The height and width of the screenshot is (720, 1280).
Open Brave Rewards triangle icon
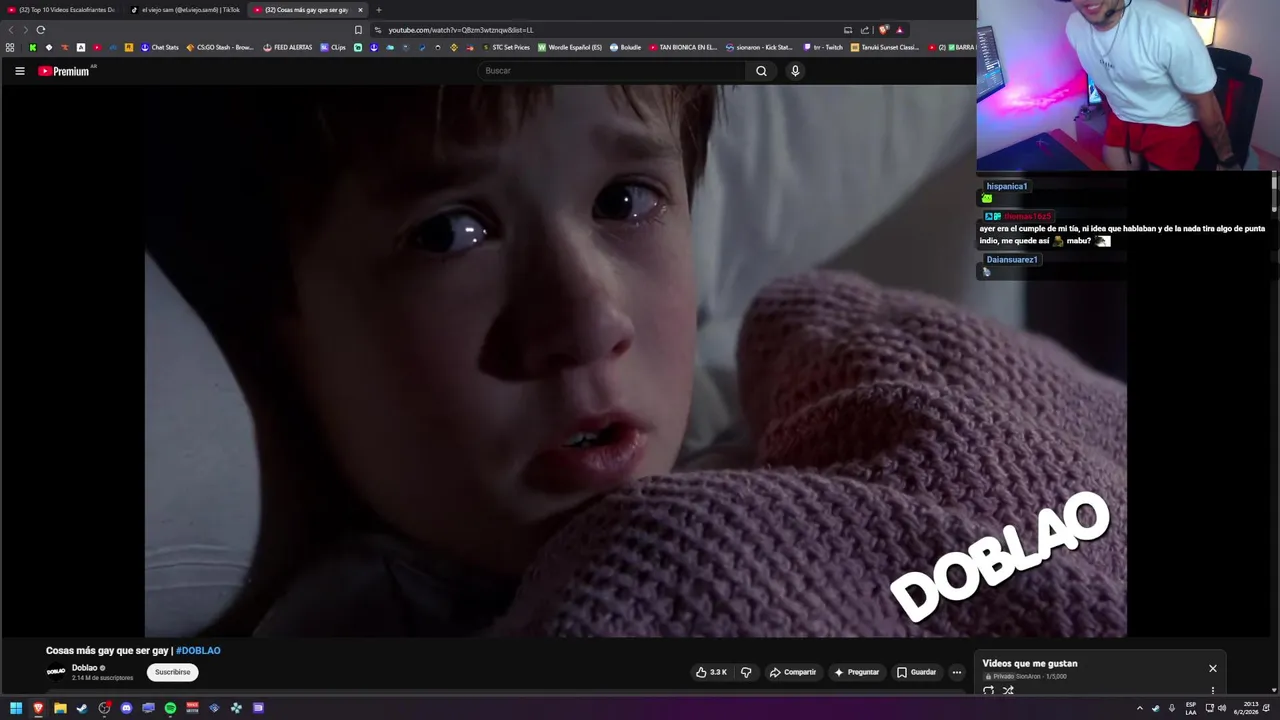click(x=899, y=30)
